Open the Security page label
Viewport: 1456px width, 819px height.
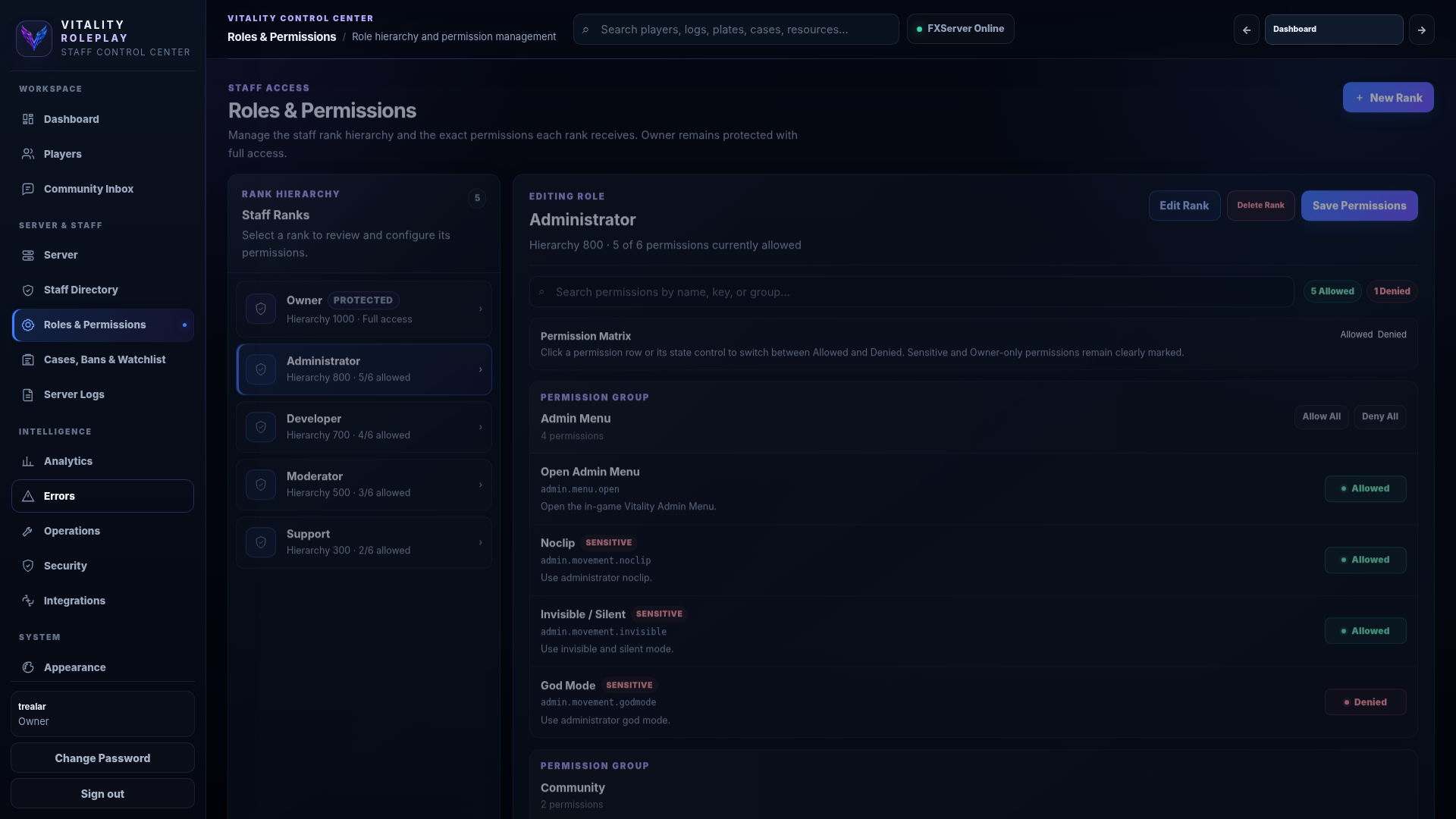[x=65, y=566]
